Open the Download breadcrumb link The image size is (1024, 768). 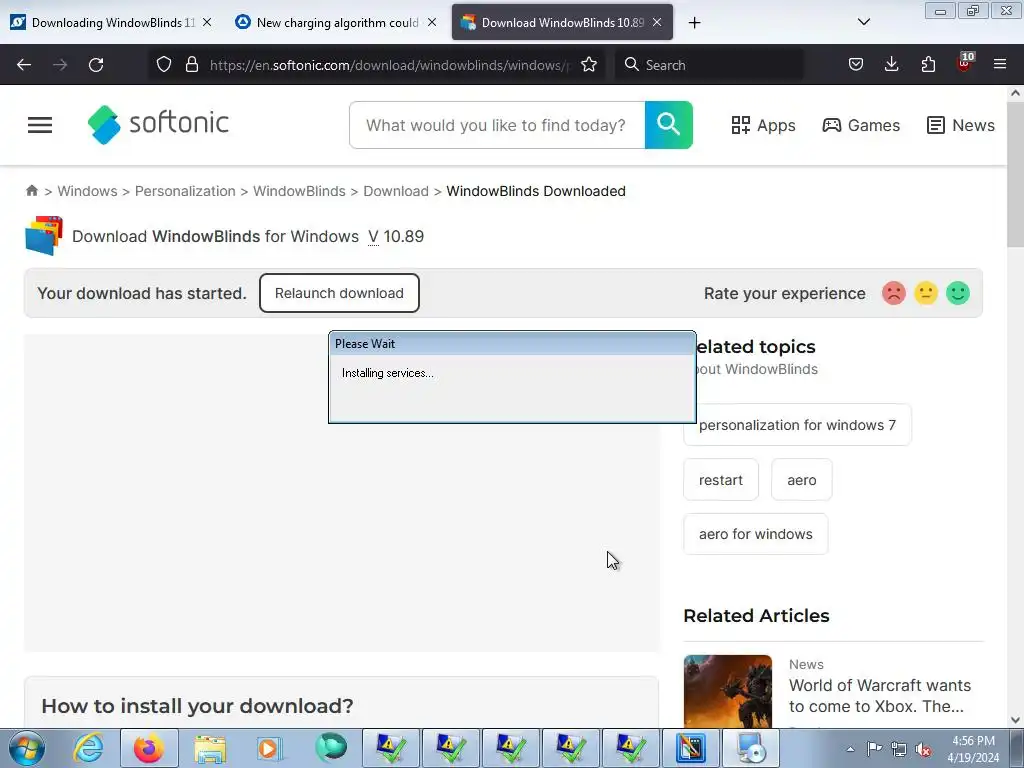396,191
